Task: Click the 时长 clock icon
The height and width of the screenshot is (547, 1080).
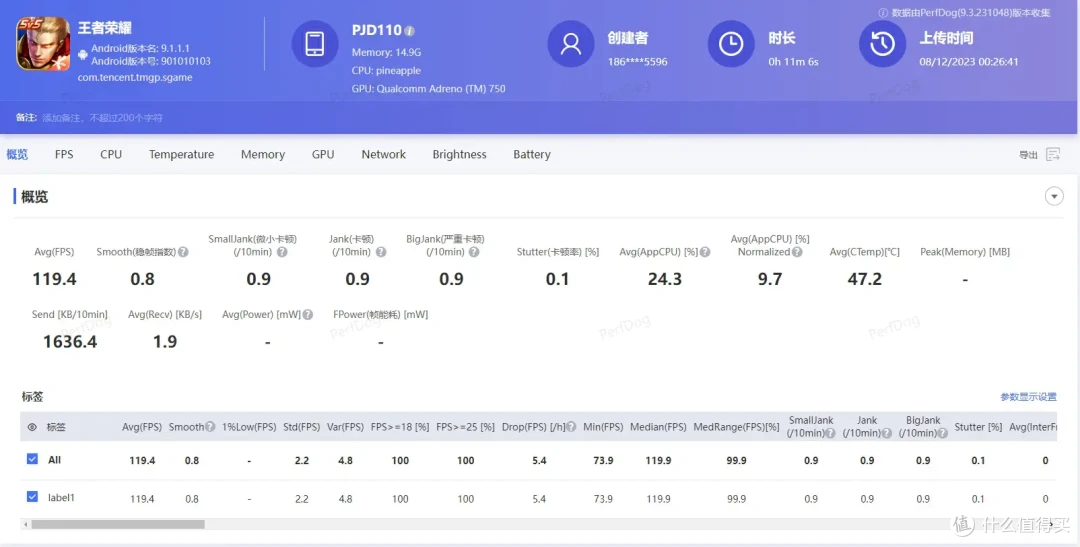Action: (x=731, y=43)
